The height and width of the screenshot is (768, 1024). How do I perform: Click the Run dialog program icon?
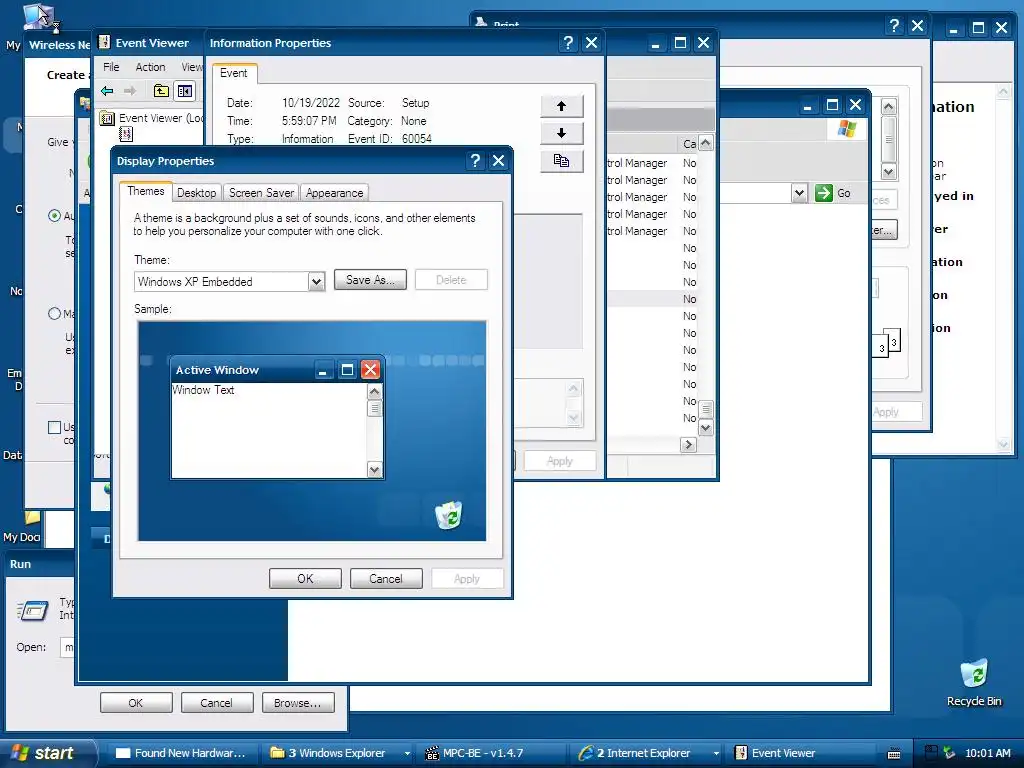(33, 611)
